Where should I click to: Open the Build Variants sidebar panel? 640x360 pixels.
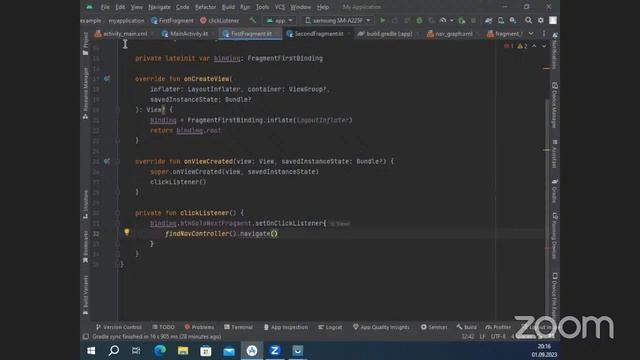[x=85, y=295]
